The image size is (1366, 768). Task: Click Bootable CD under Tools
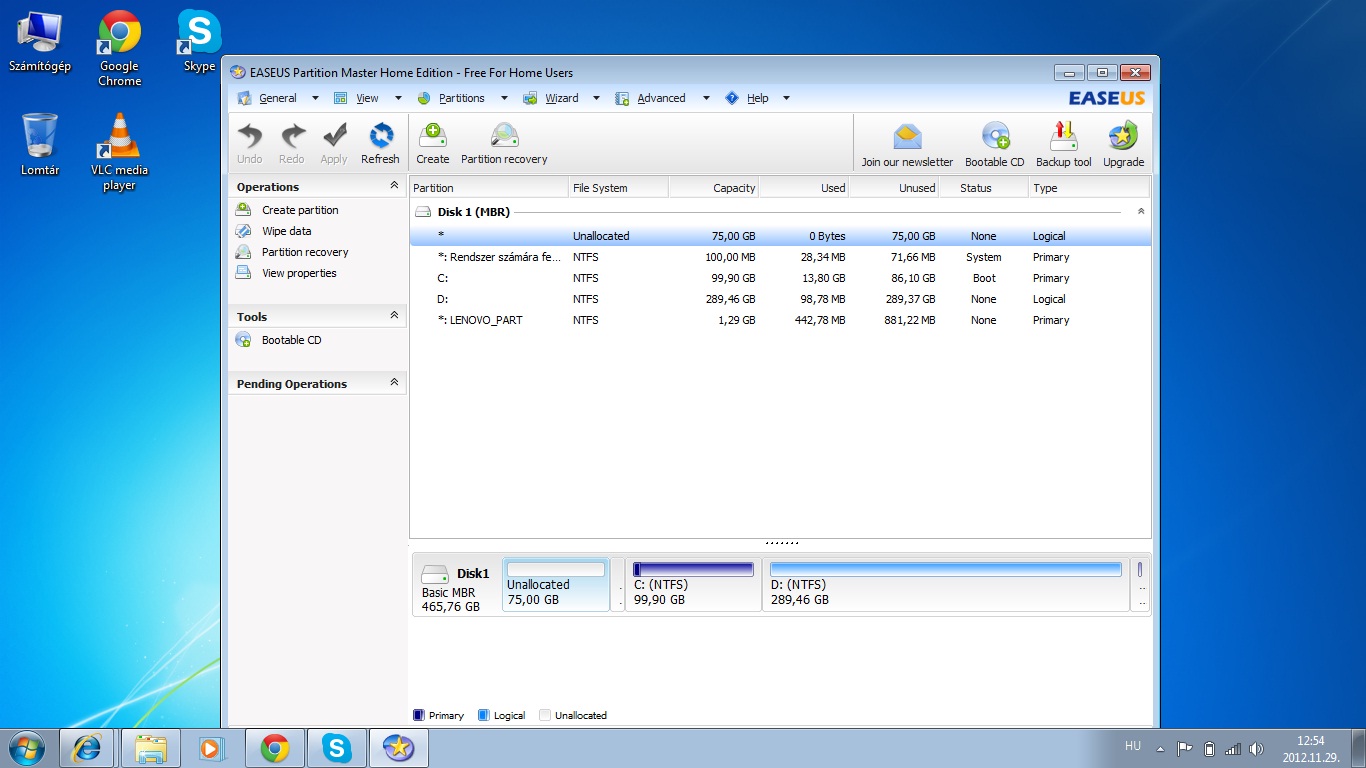291,340
